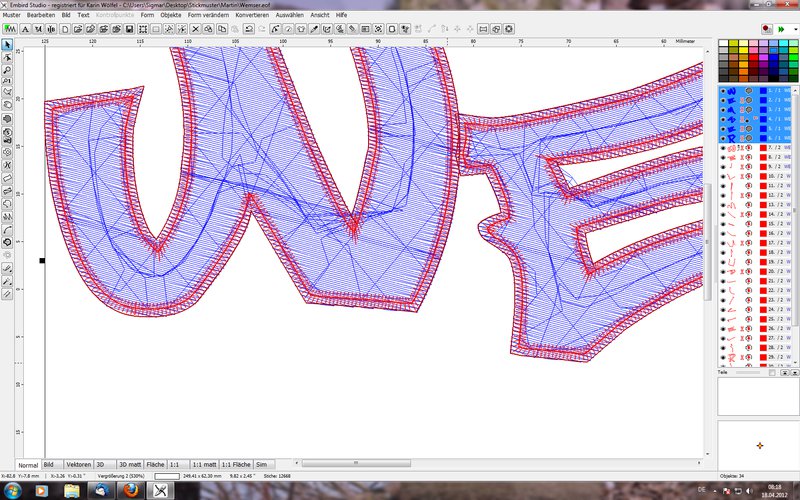The height and width of the screenshot is (500, 800).
Task: Click the eyedropper icon in top toolbar
Action: (x=314, y=29)
